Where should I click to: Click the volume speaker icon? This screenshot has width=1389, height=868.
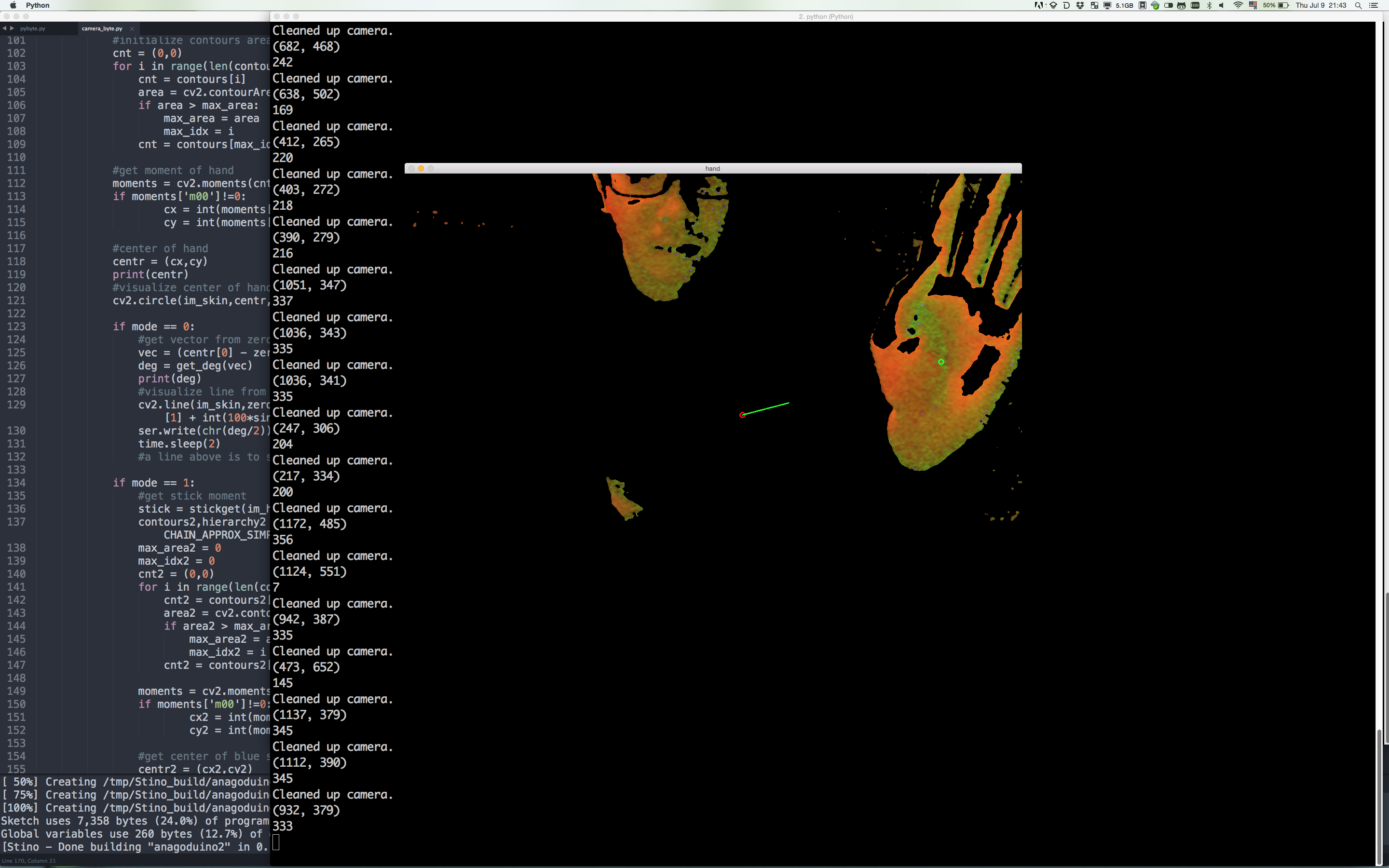(x=1221, y=5)
